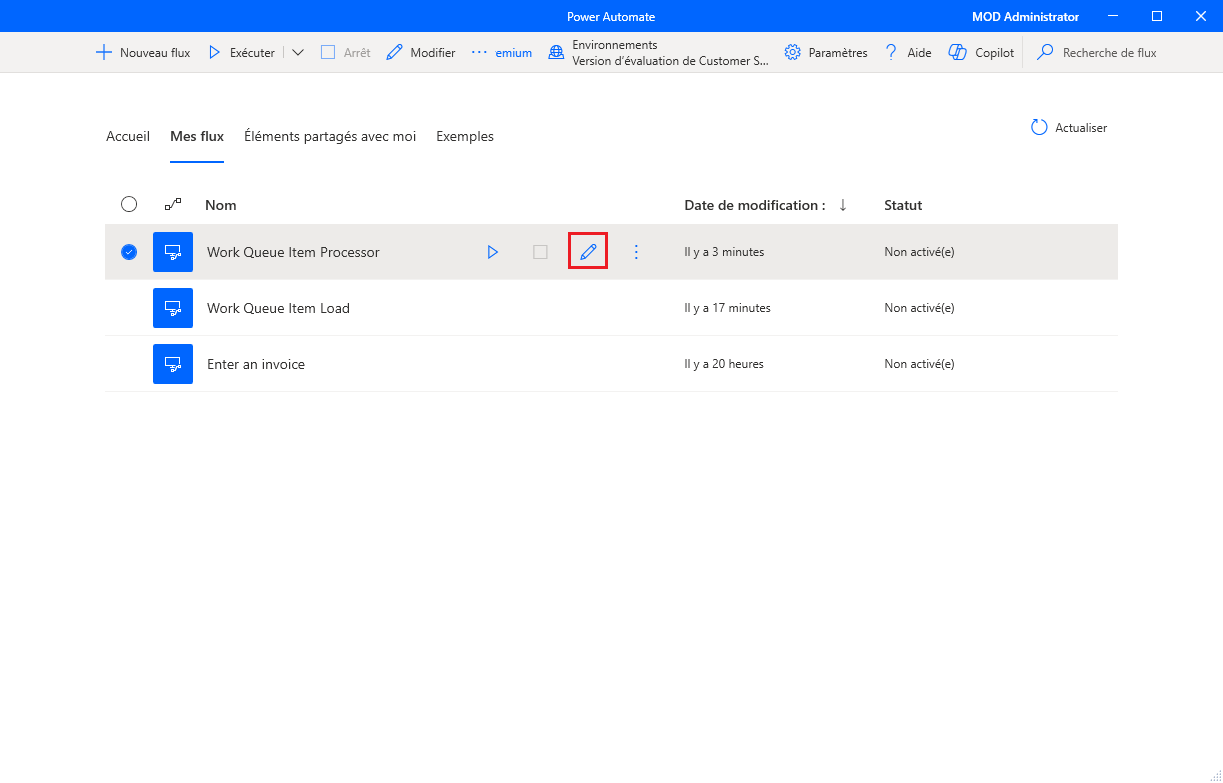Click the Nouveau flux button
The image size is (1223, 783).
tap(142, 53)
